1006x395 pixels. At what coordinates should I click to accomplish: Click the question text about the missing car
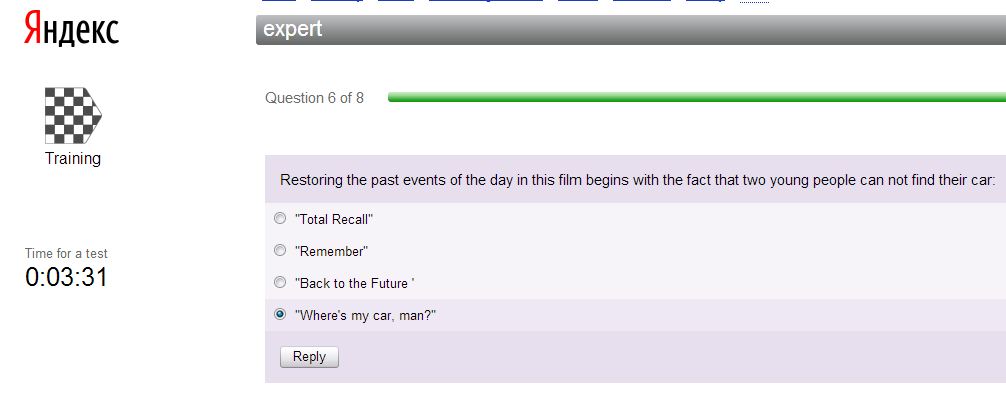pyautogui.click(x=638, y=180)
